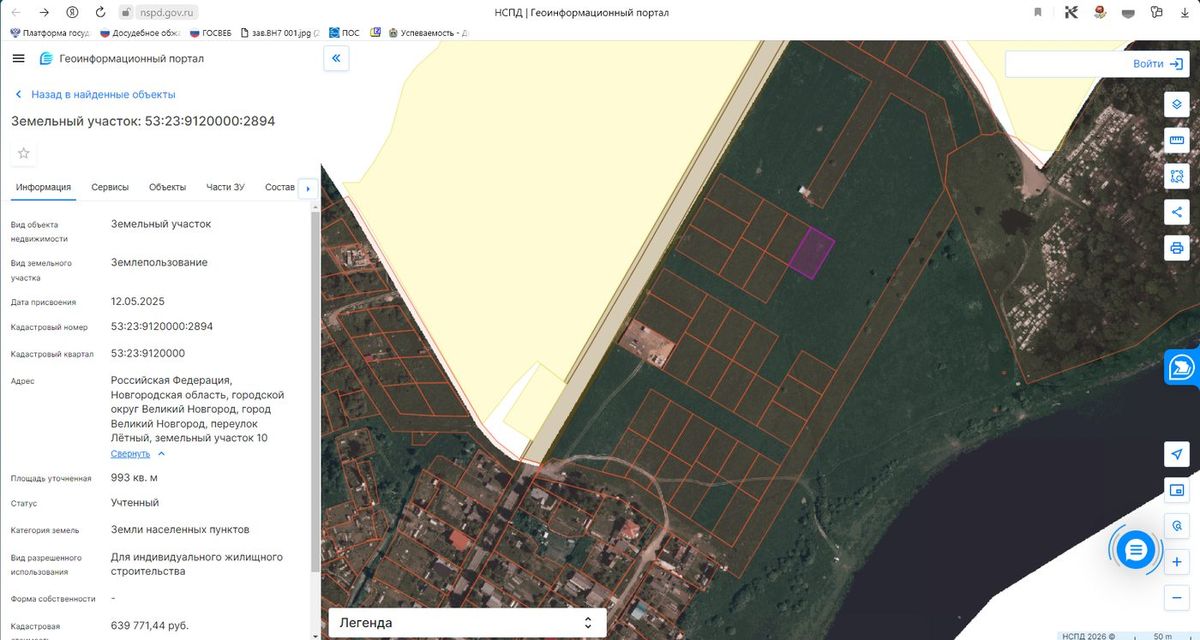Share the current map view
Screen dimensions: 1200x640
(x=1177, y=212)
